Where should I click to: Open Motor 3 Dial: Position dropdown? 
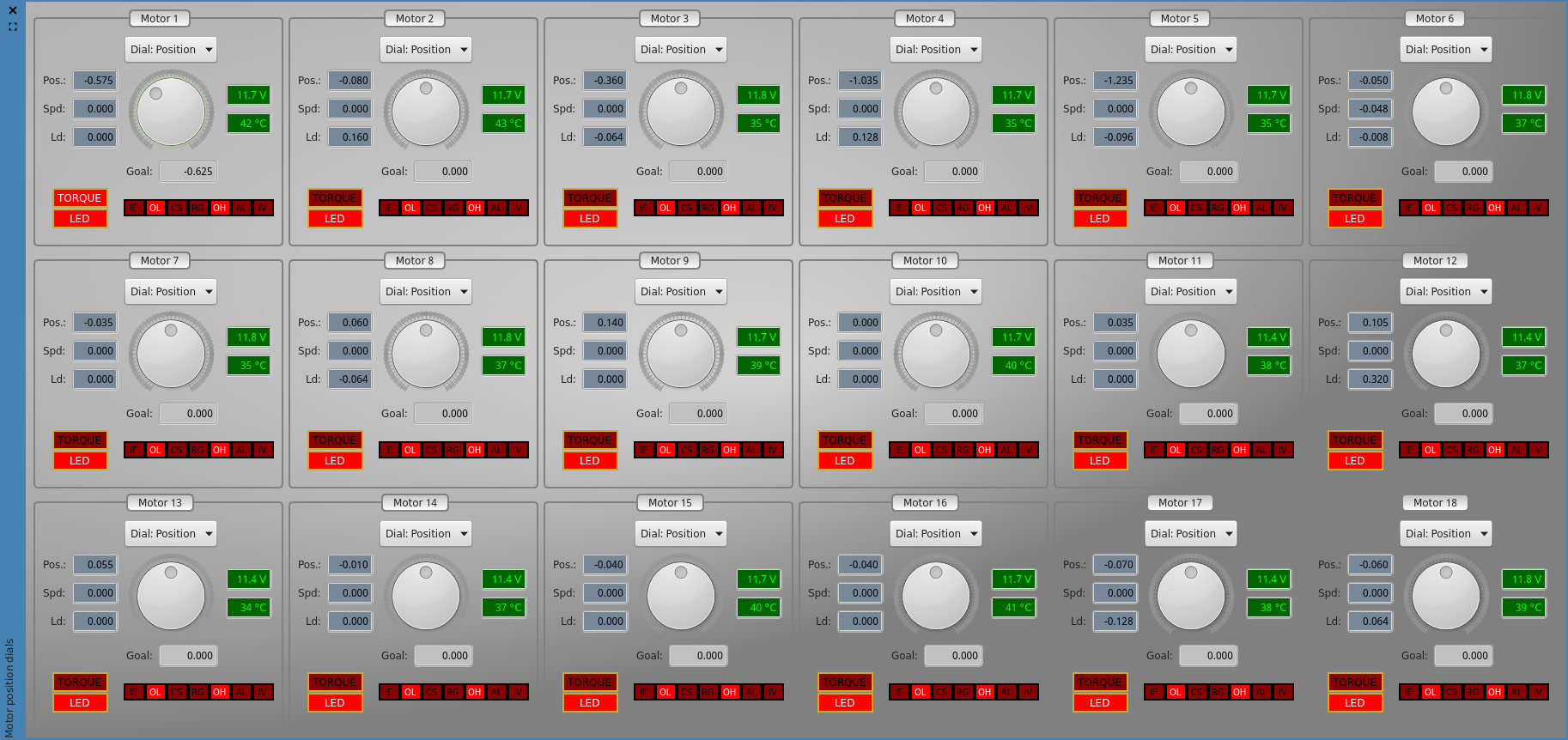(x=681, y=50)
